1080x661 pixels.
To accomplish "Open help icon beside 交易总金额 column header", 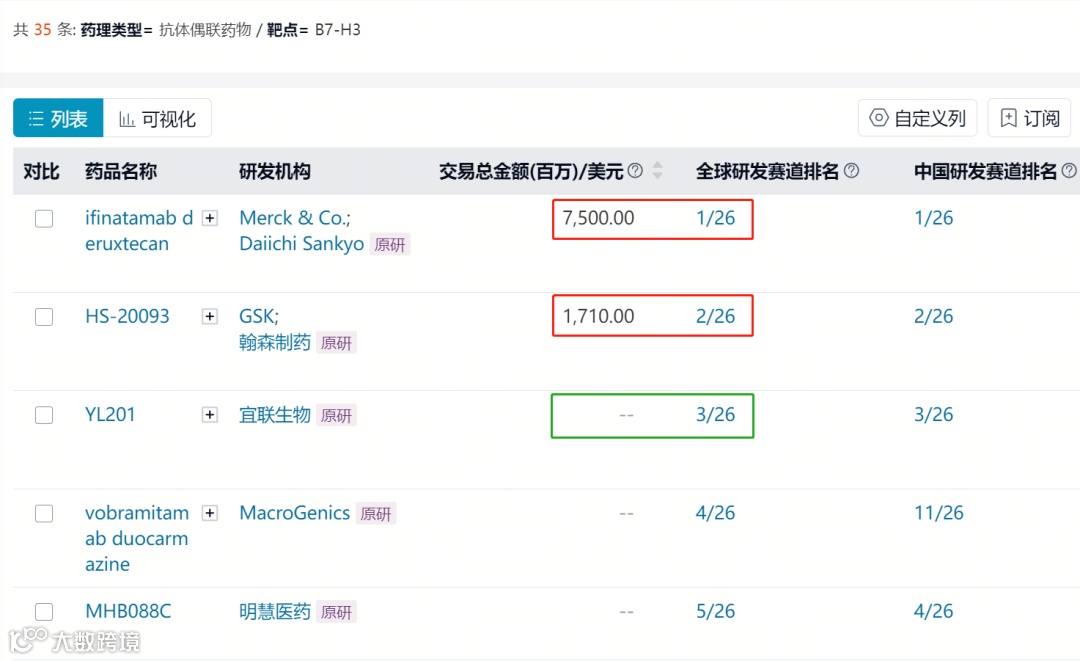I will [636, 170].
